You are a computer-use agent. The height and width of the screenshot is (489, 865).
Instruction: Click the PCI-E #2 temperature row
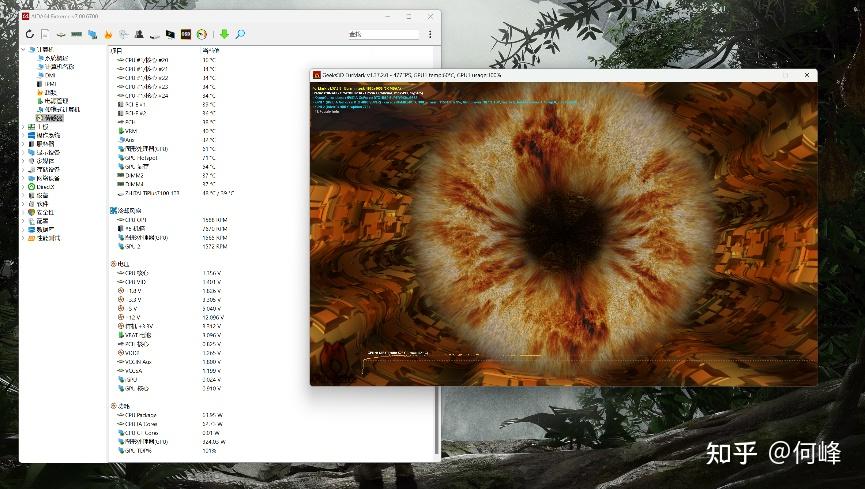pos(167,113)
